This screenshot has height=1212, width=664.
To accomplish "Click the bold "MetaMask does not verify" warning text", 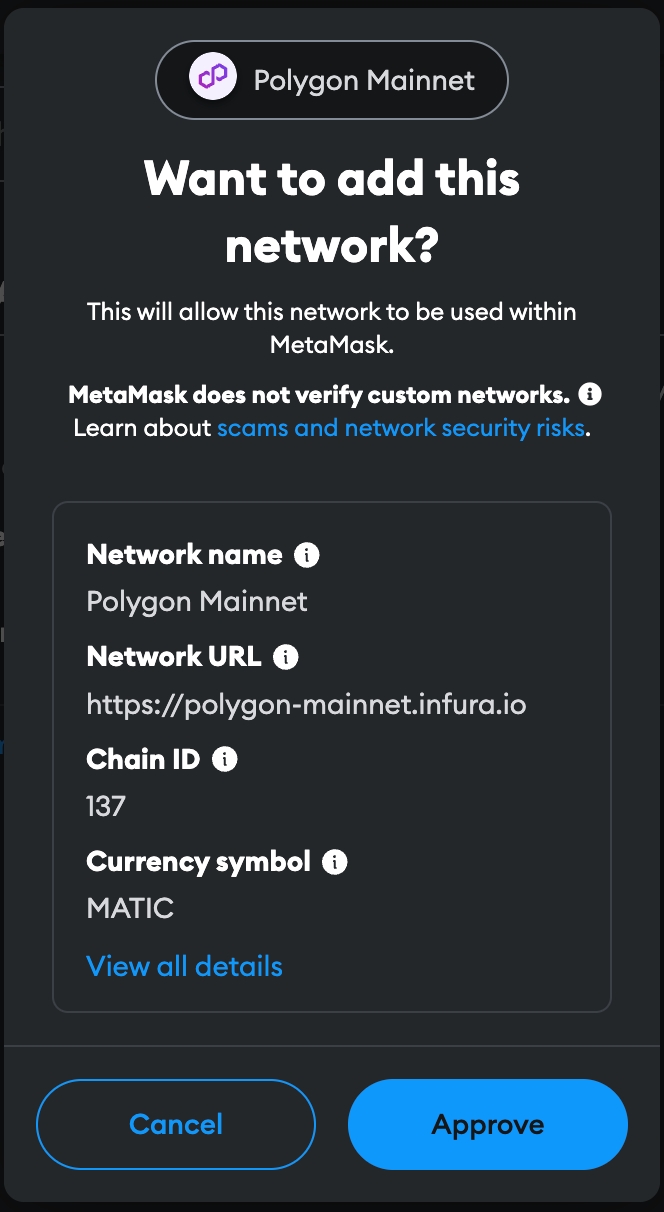I will 320,394.
